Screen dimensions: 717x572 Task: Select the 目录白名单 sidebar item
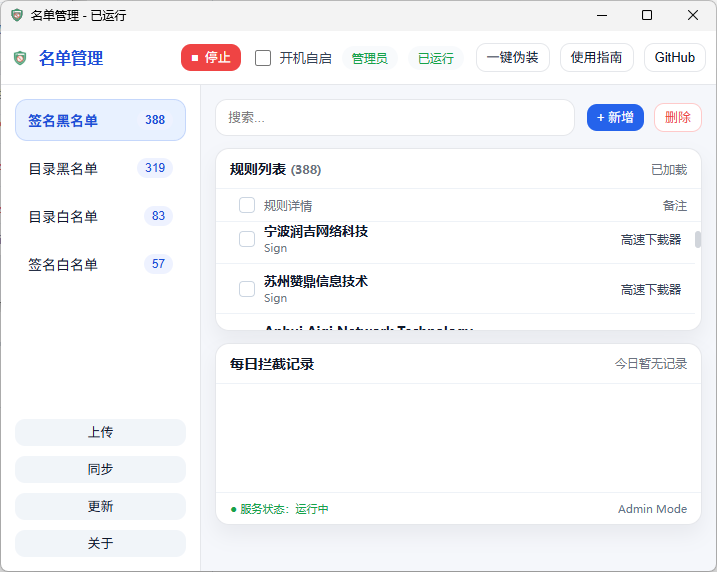[x=100, y=216]
